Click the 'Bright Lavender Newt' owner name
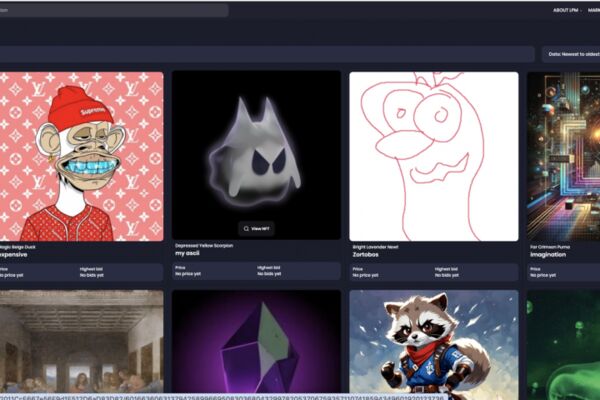The height and width of the screenshot is (400, 600). [x=375, y=247]
